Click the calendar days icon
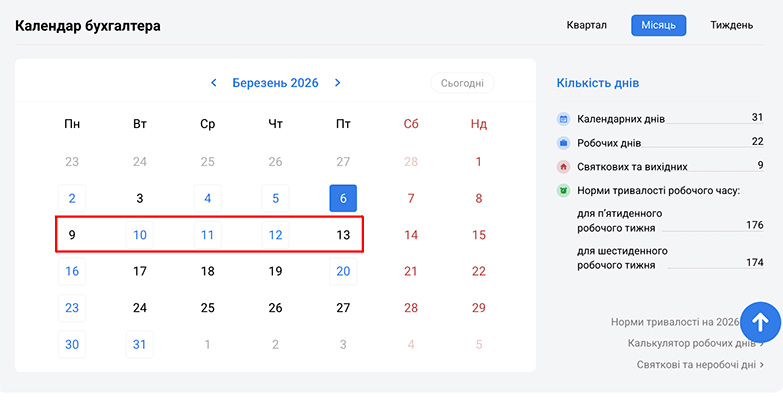783x400 pixels. point(563,119)
